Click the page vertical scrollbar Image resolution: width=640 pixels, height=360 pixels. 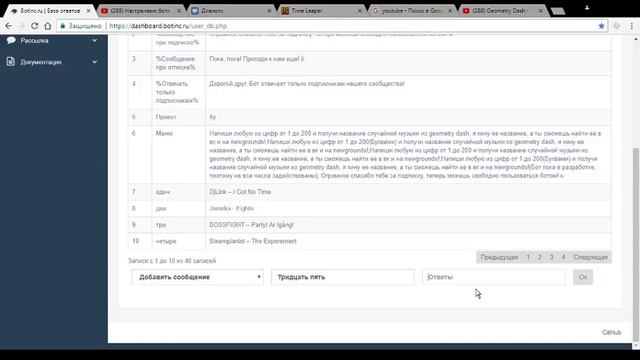pyautogui.click(x=636, y=245)
